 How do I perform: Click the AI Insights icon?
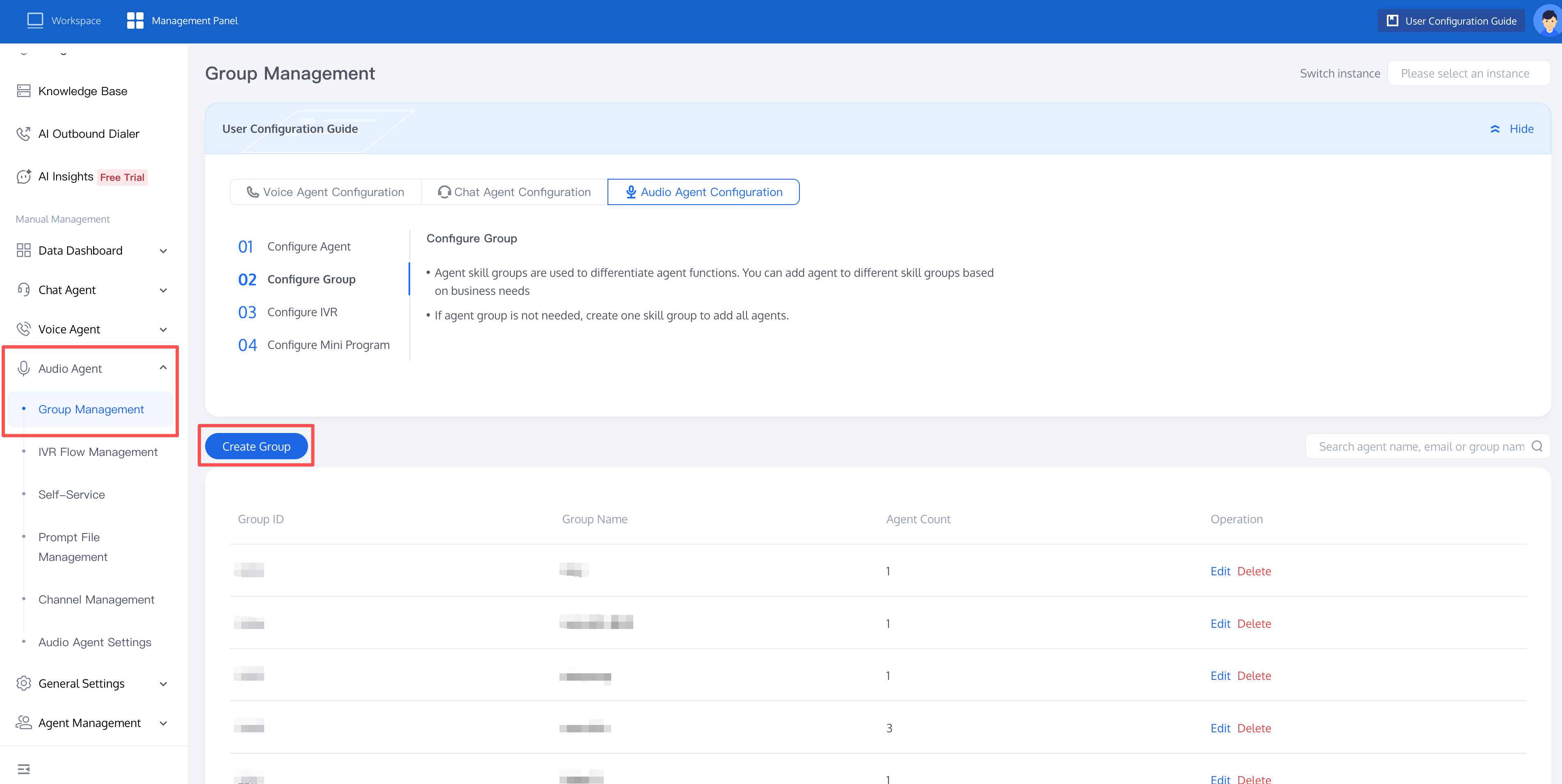click(x=24, y=176)
